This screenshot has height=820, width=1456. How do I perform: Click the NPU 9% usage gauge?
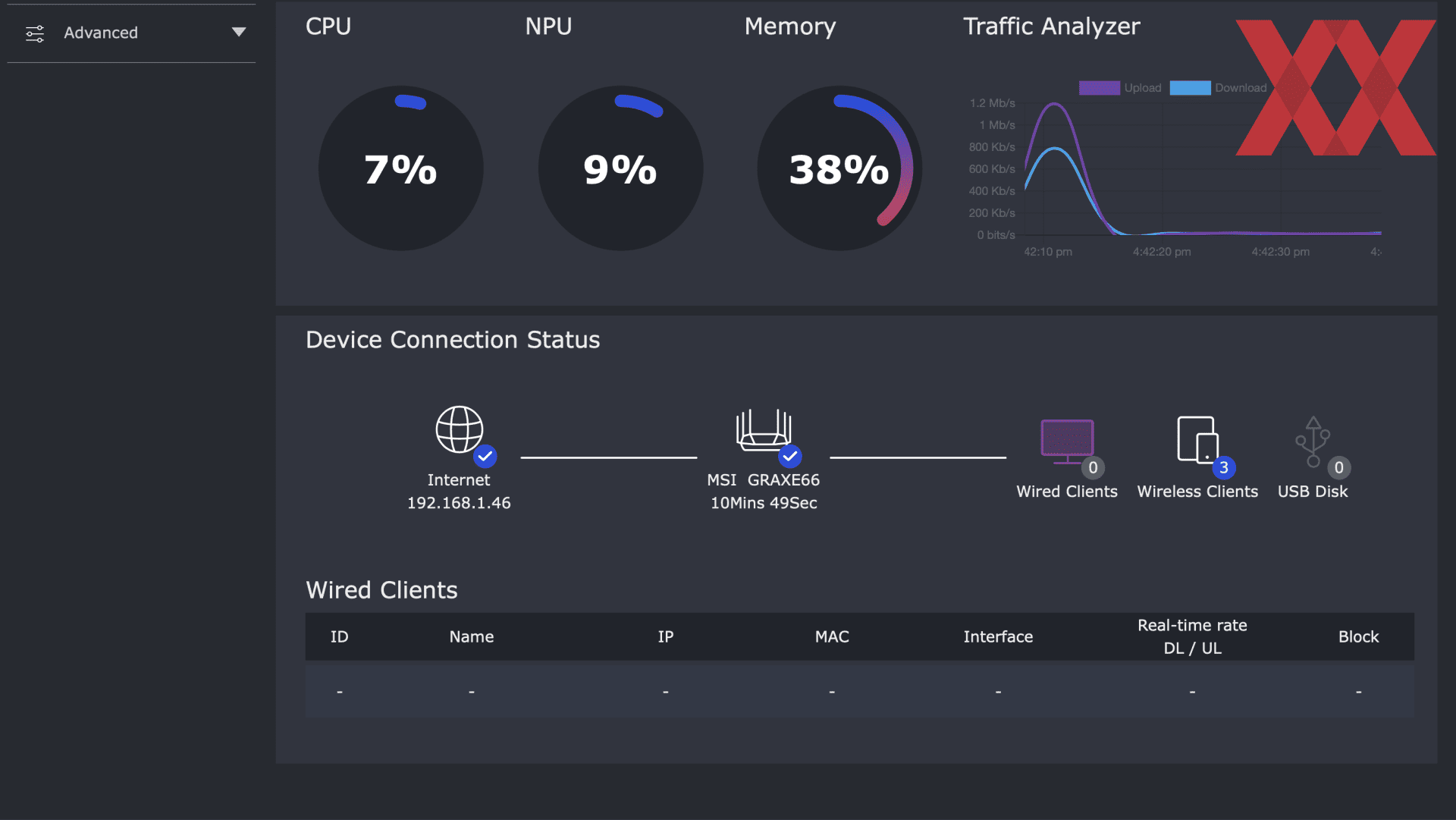tap(620, 168)
